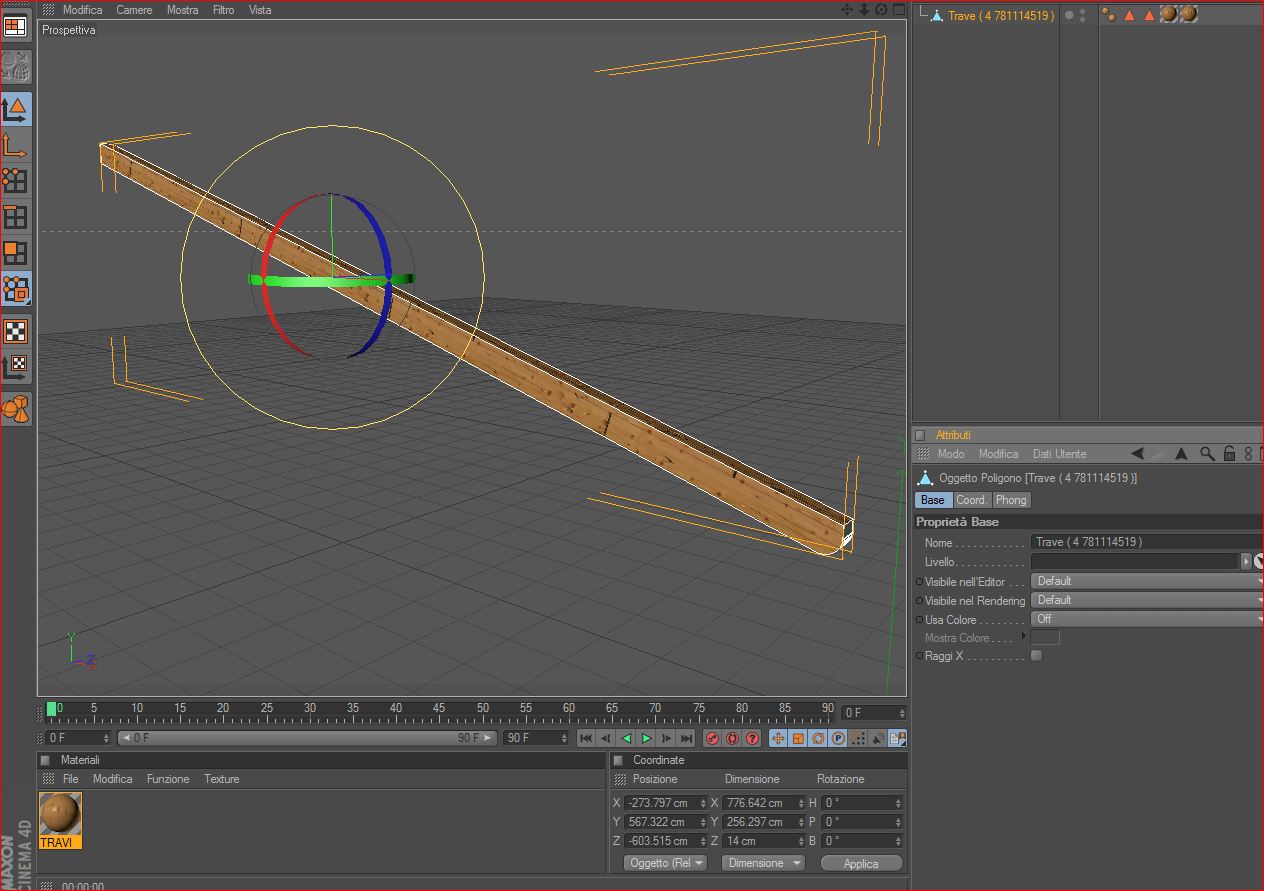The height and width of the screenshot is (891, 1264).
Task: Open the viewport Filtro menu
Action: click(x=223, y=10)
